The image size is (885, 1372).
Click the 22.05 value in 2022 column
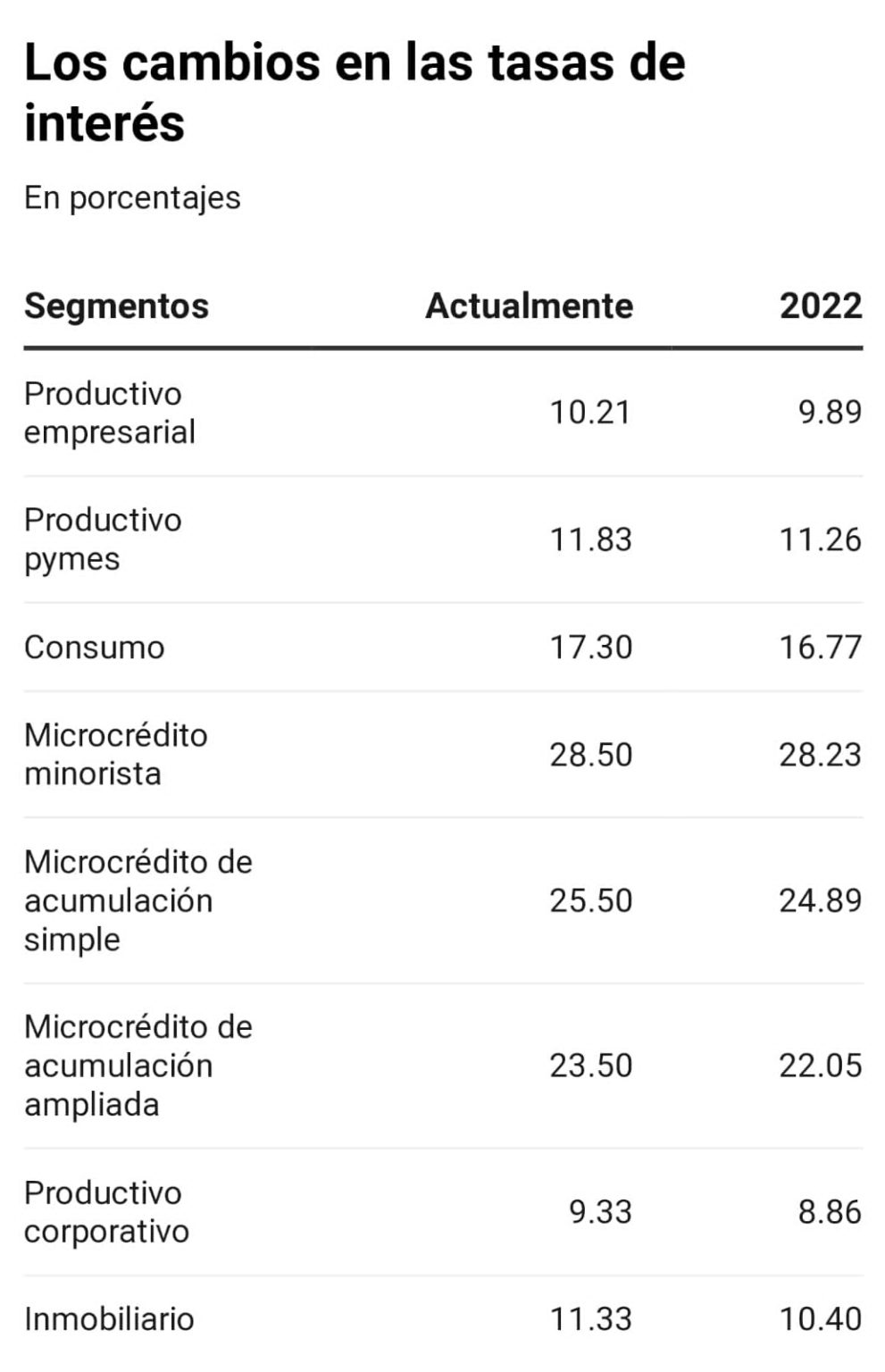(821, 1066)
